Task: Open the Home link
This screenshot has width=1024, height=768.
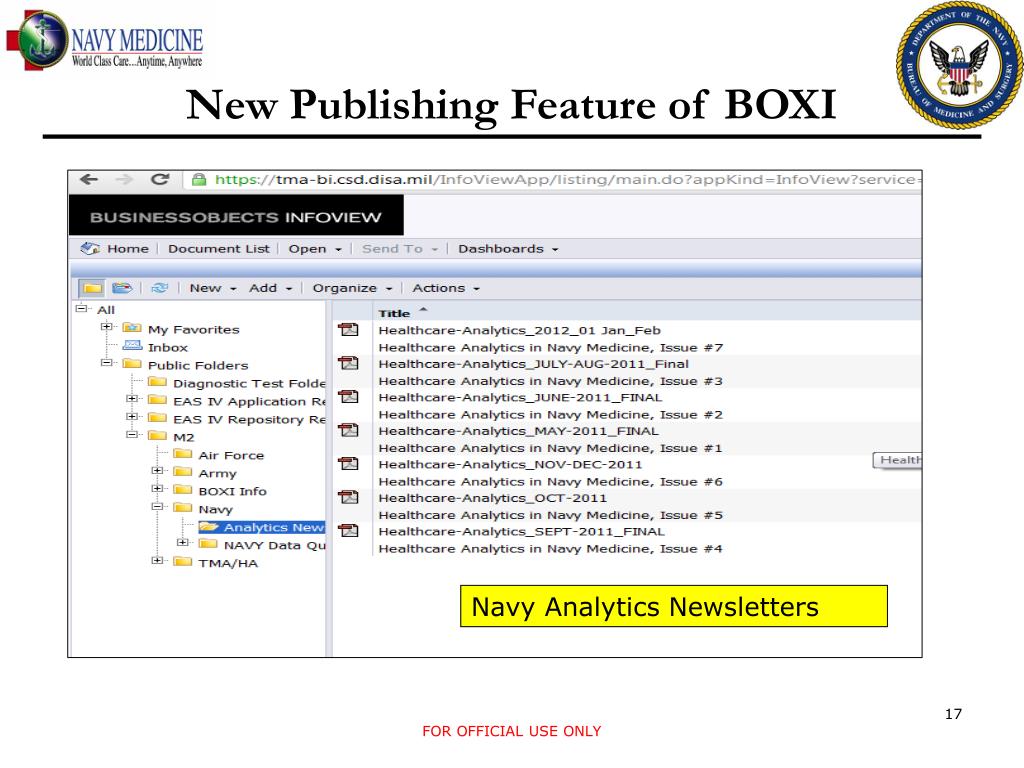Action: [x=128, y=249]
